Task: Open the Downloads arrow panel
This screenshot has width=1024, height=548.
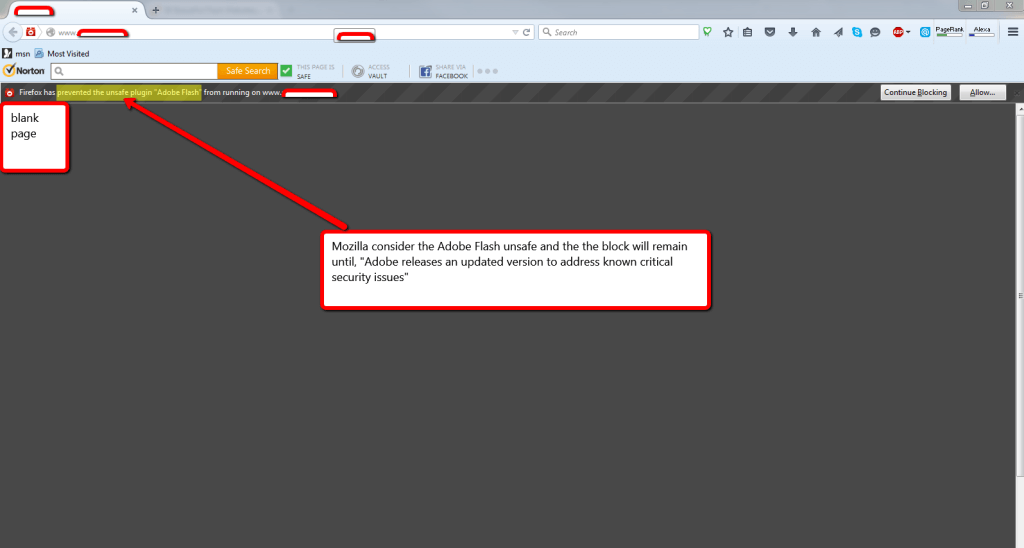Action: pyautogui.click(x=793, y=32)
